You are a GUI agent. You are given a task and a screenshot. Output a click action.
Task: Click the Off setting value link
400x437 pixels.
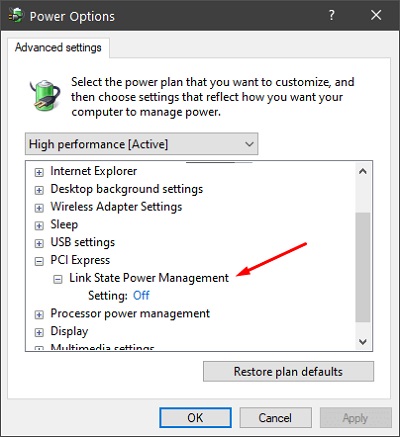point(141,295)
